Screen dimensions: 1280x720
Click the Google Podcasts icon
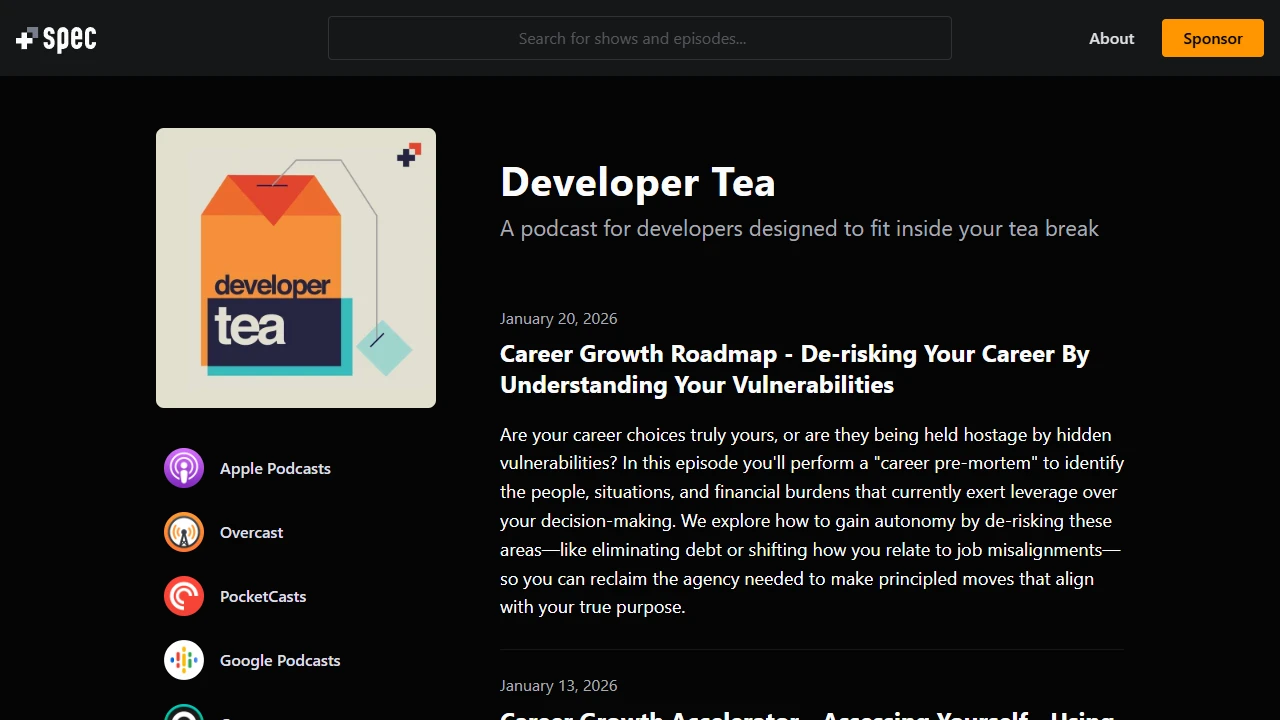pyautogui.click(x=184, y=660)
